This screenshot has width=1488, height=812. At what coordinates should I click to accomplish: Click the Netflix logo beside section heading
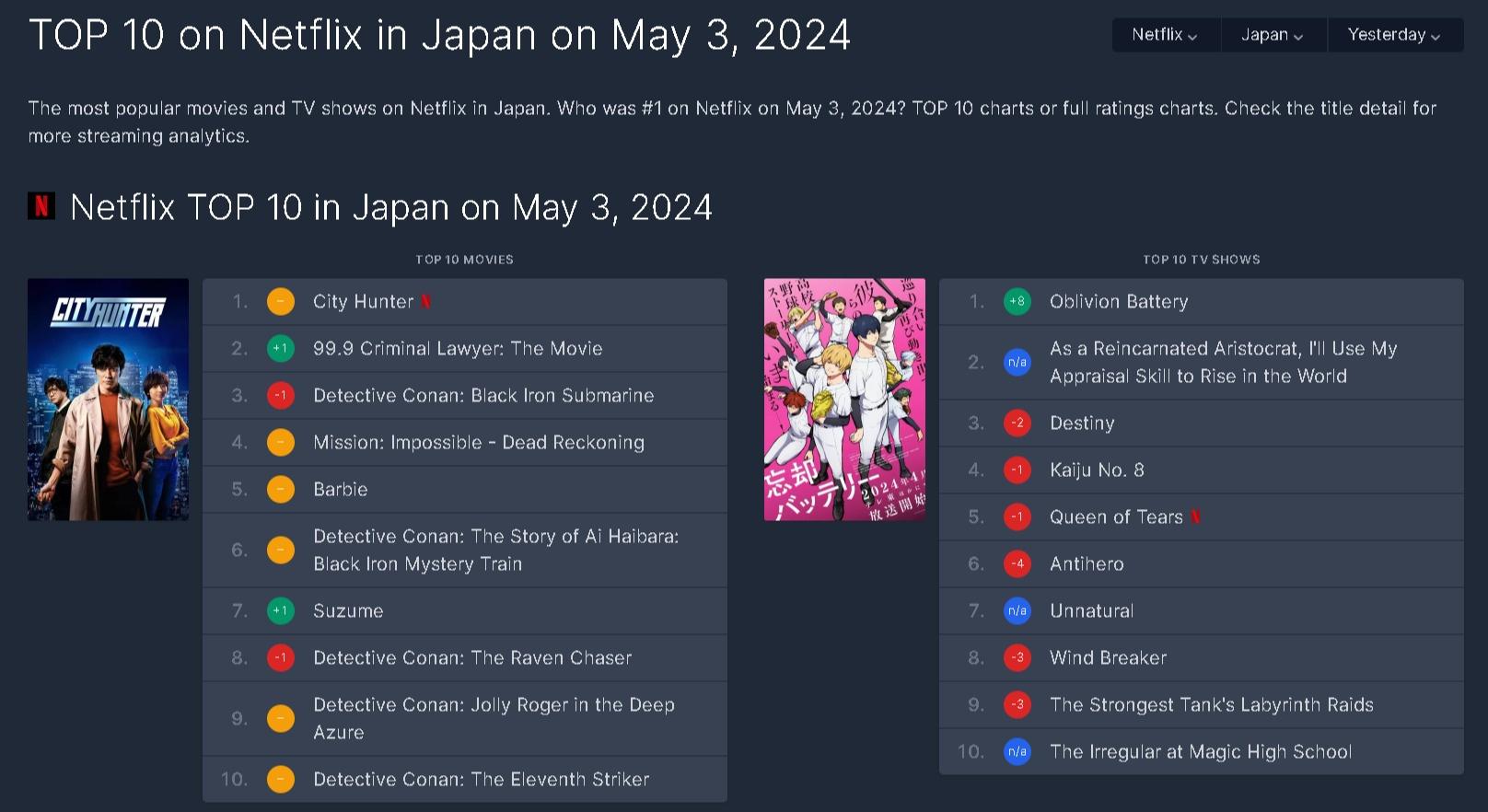(41, 206)
